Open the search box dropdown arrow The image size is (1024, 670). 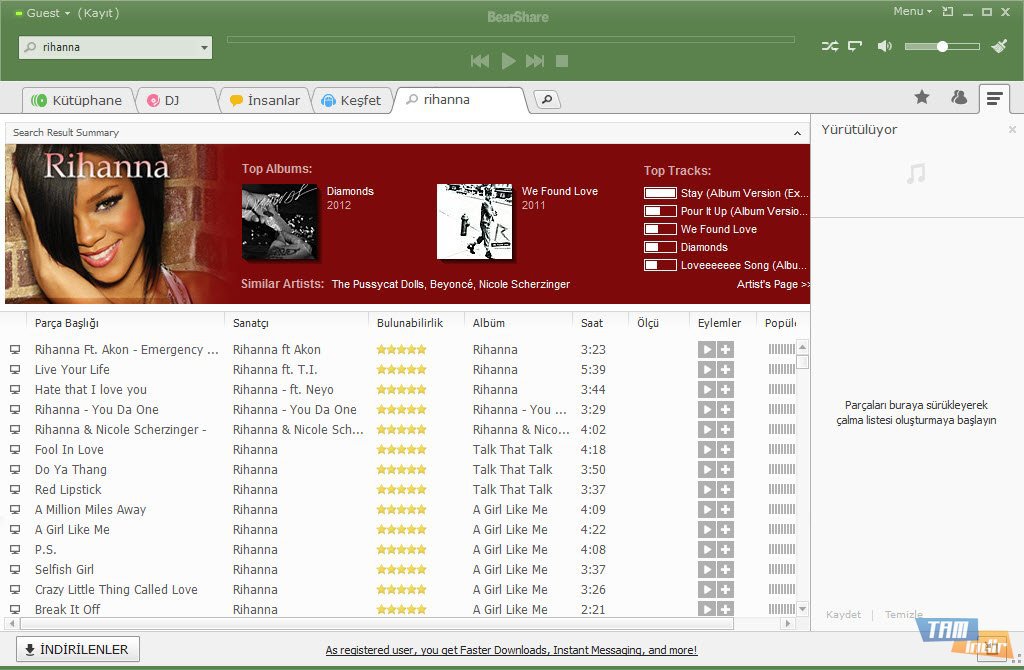pyautogui.click(x=204, y=48)
